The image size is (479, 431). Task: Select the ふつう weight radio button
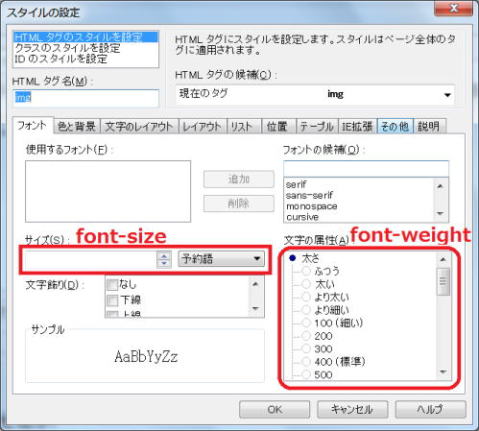(306, 271)
